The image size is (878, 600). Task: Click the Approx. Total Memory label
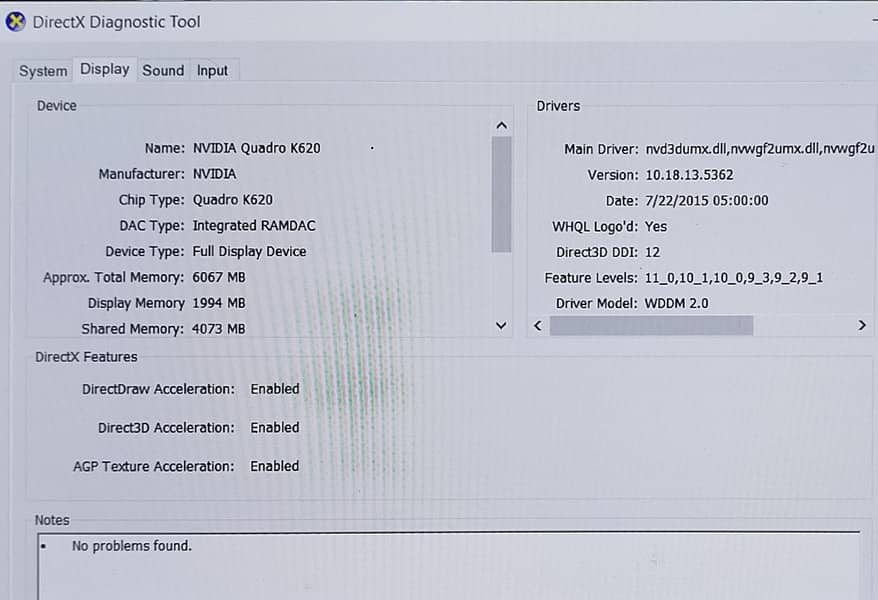tap(113, 278)
